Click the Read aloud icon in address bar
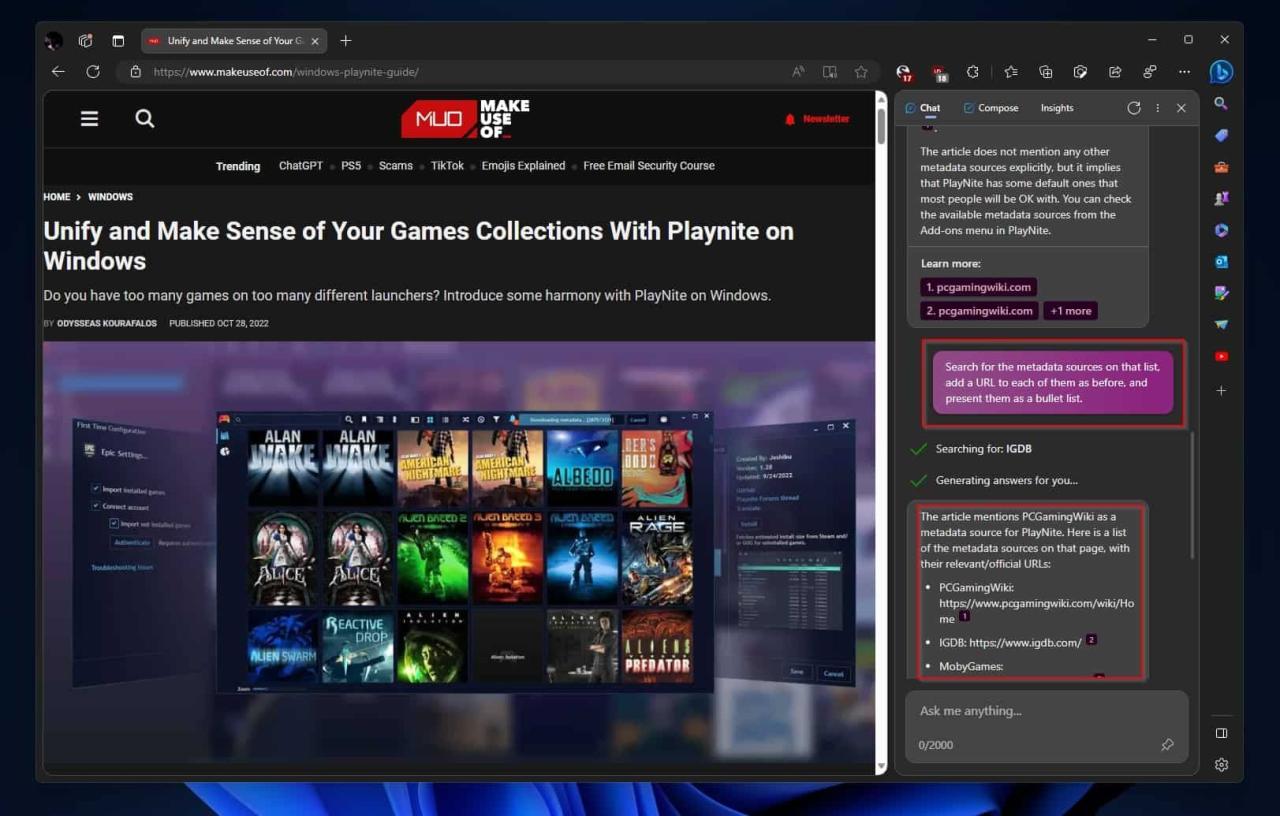This screenshot has width=1280, height=816. point(798,72)
